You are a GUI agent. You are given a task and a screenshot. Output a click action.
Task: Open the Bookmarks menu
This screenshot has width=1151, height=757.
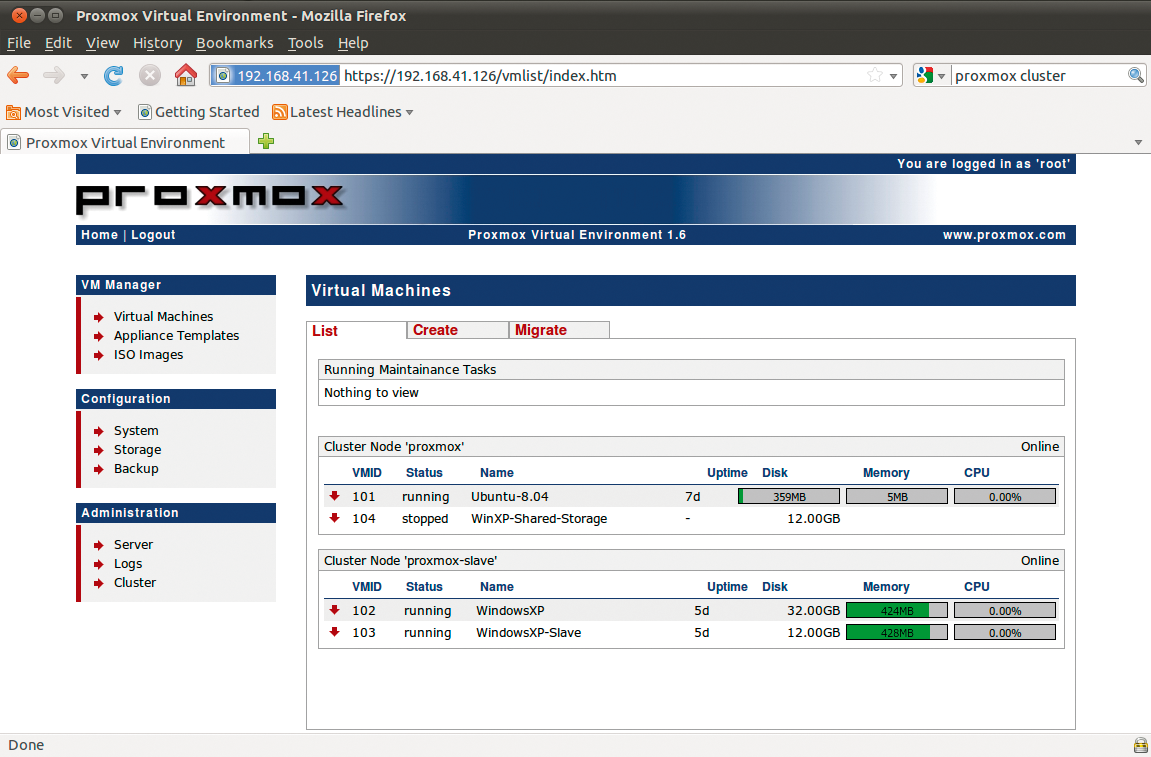(x=234, y=43)
